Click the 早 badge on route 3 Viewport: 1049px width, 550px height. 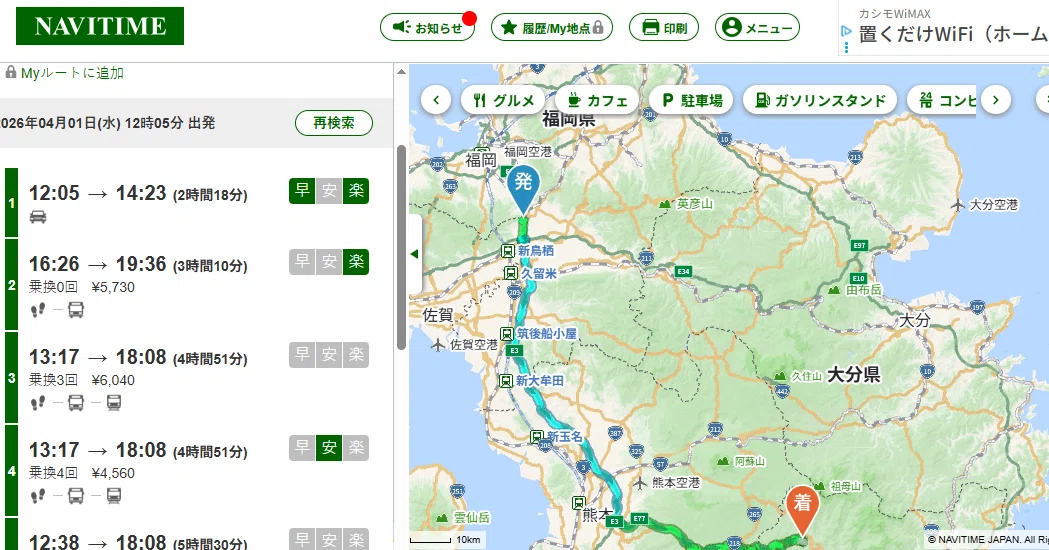[302, 355]
